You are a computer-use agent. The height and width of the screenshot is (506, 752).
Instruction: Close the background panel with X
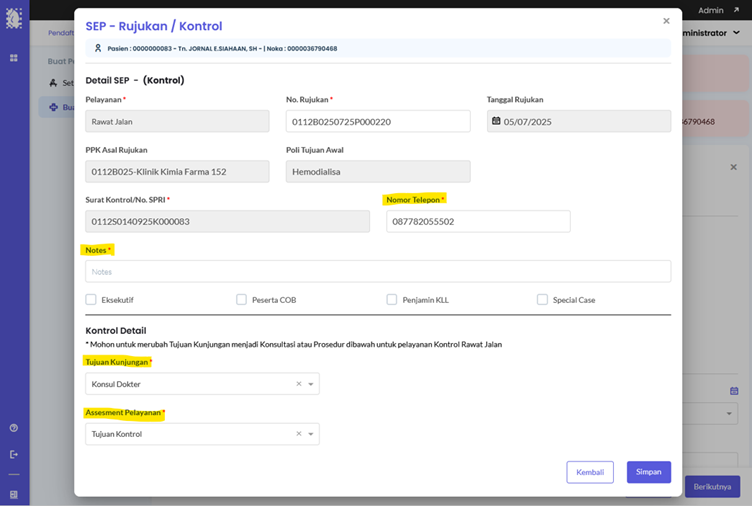[x=733, y=167]
